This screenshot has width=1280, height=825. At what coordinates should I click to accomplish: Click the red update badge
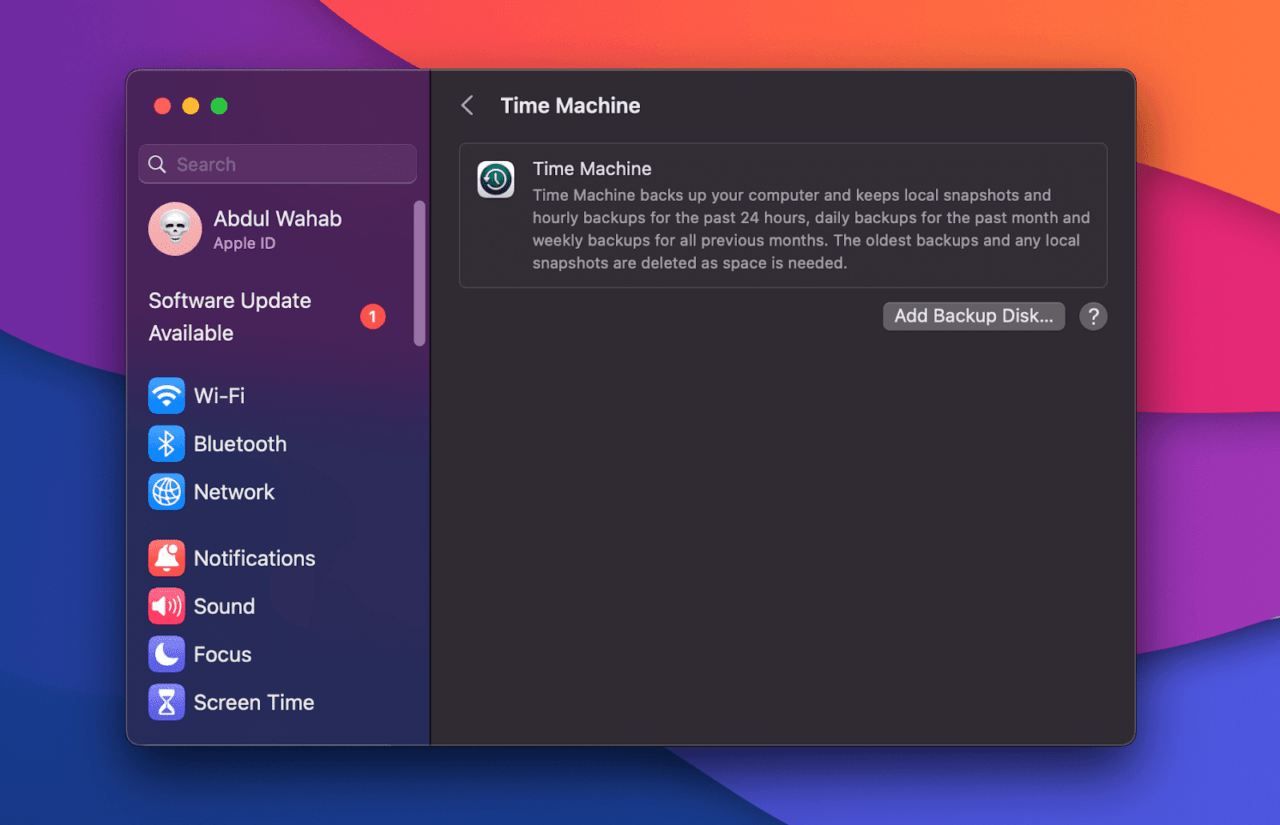(x=373, y=316)
